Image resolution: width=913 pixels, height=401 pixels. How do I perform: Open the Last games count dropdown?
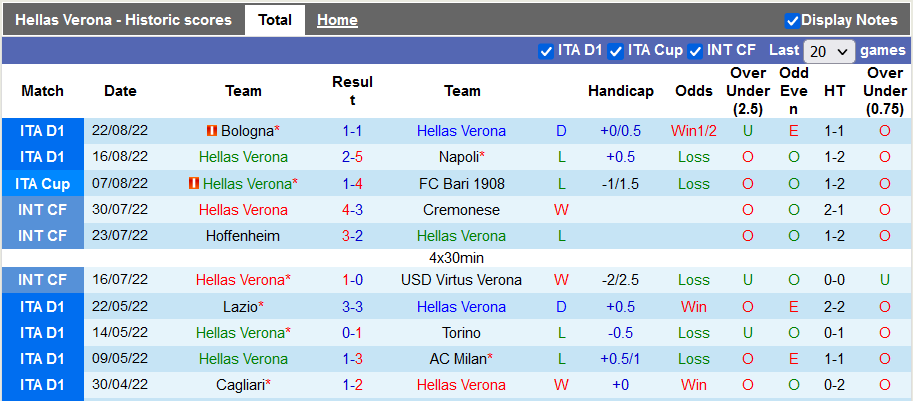point(829,51)
